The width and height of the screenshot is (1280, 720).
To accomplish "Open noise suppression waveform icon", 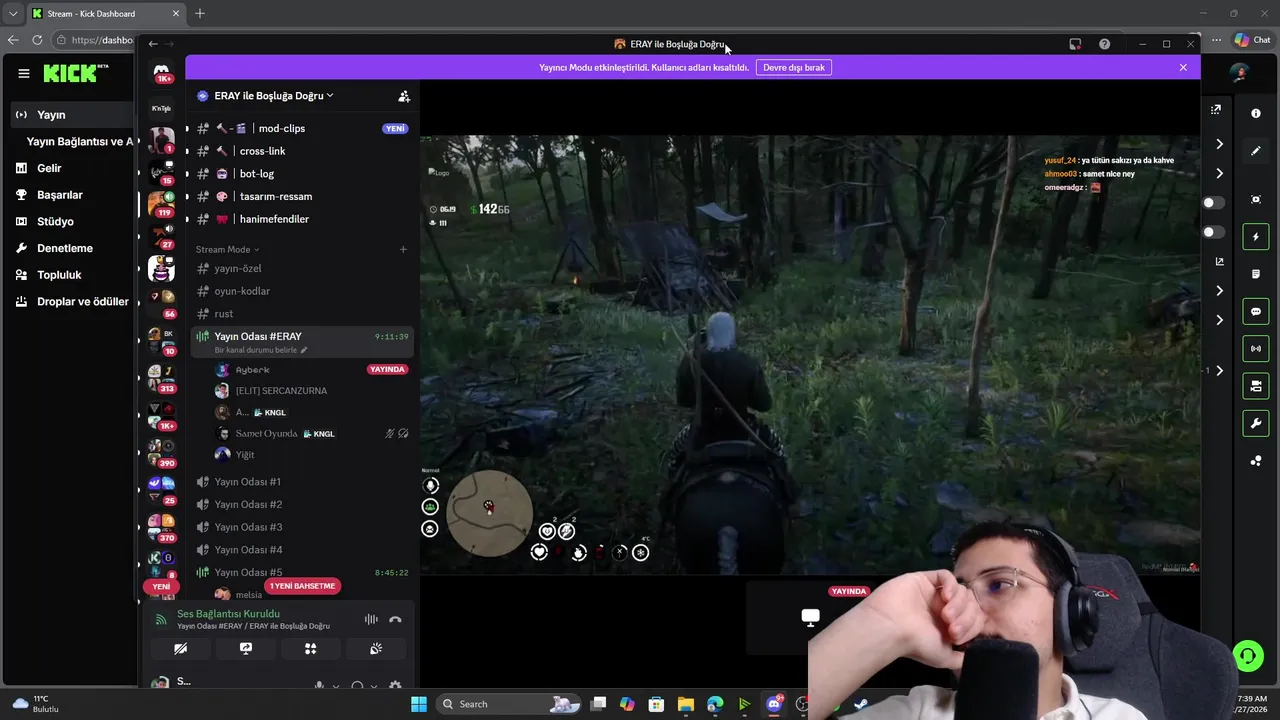I will coord(371,620).
